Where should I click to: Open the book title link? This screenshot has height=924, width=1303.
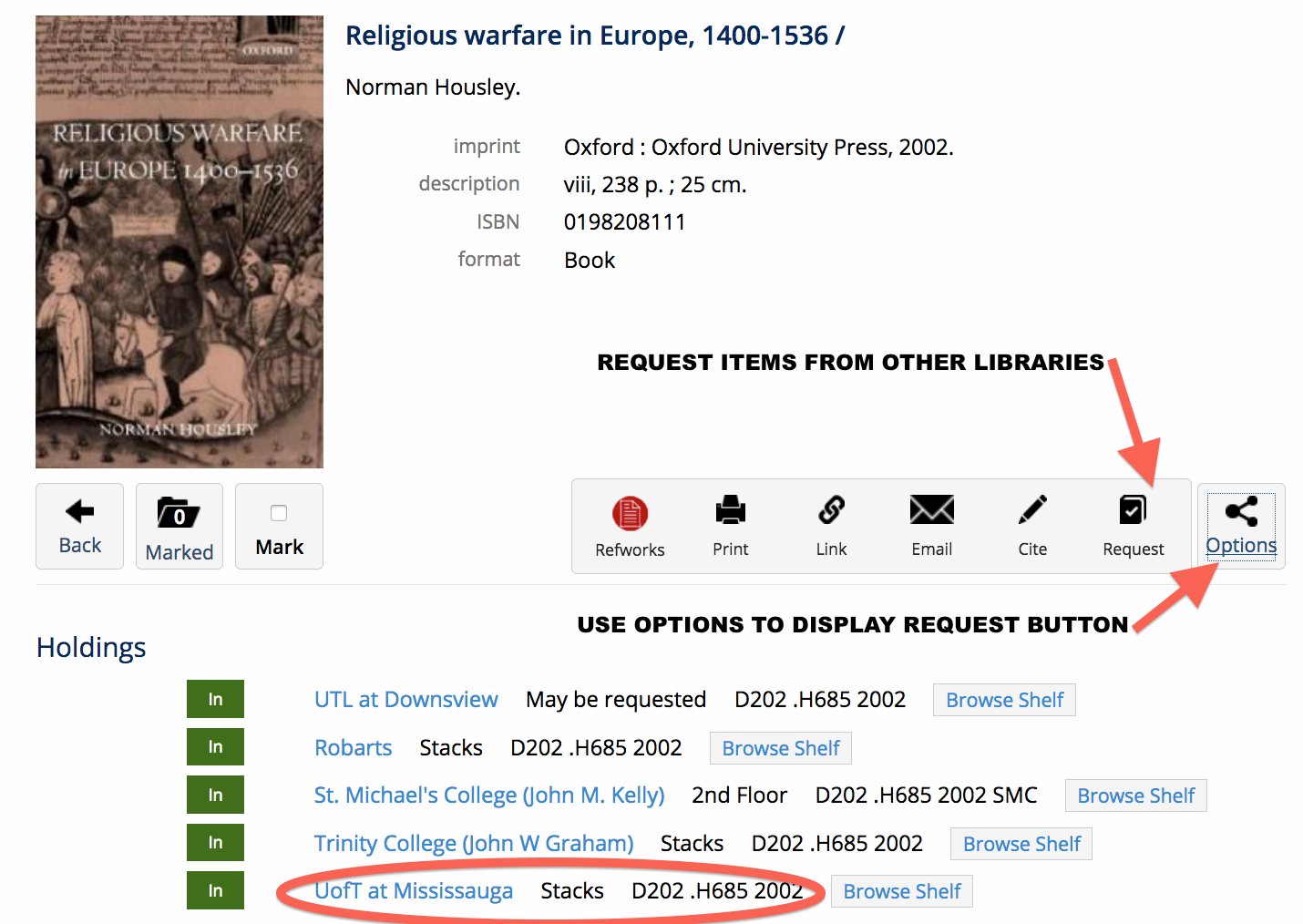click(595, 36)
